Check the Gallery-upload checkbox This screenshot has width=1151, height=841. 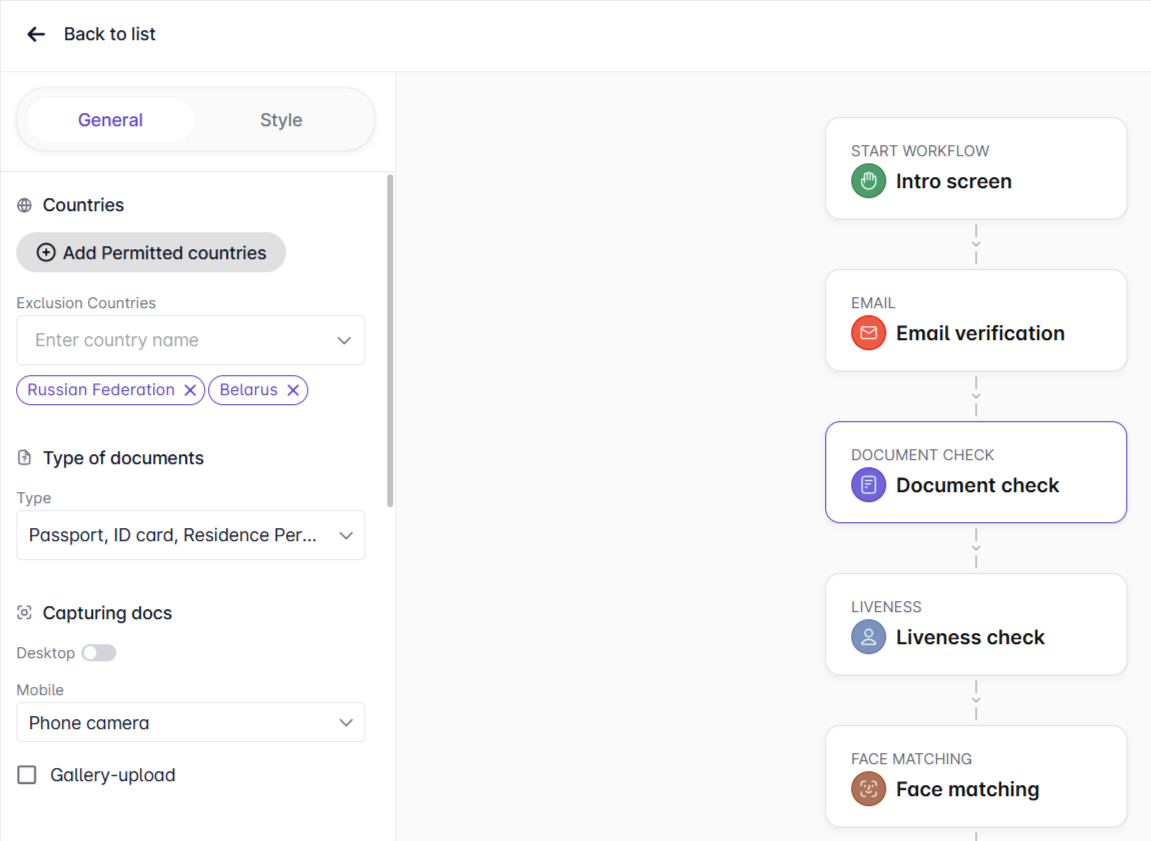tap(28, 775)
